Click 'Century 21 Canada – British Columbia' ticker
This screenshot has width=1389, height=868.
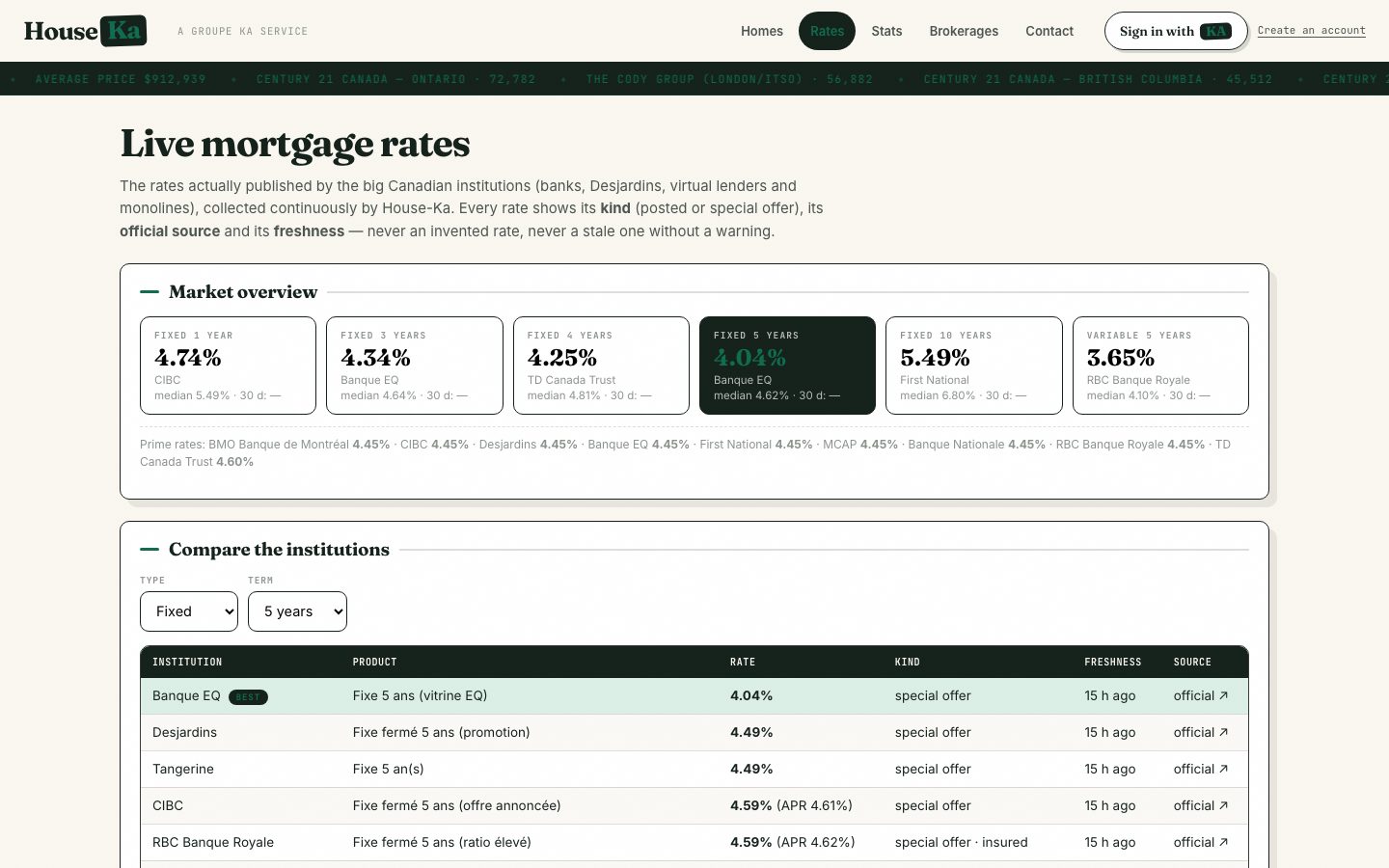click(x=1098, y=79)
